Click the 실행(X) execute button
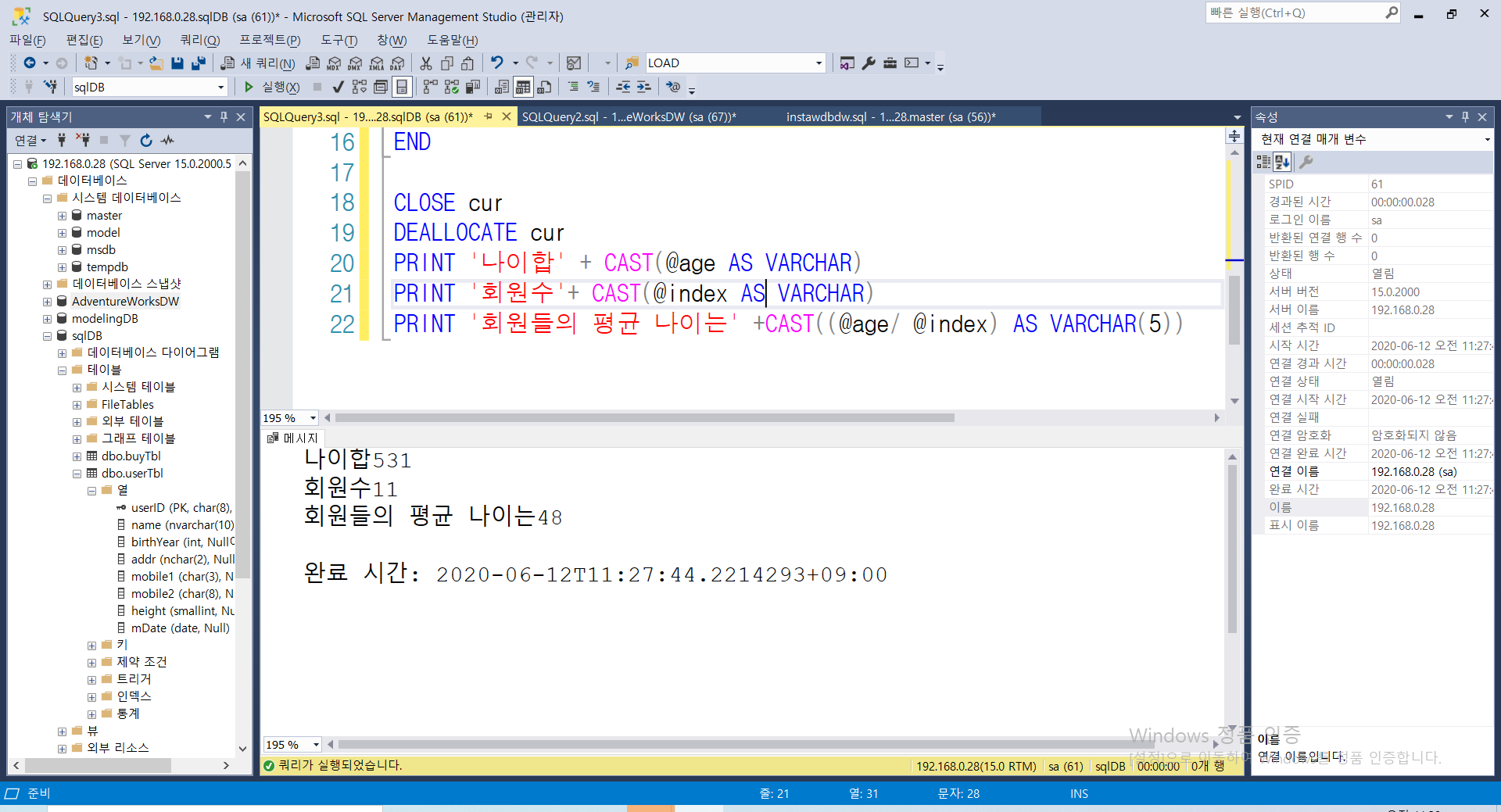Screen dimensions: 1501x812 [271, 87]
